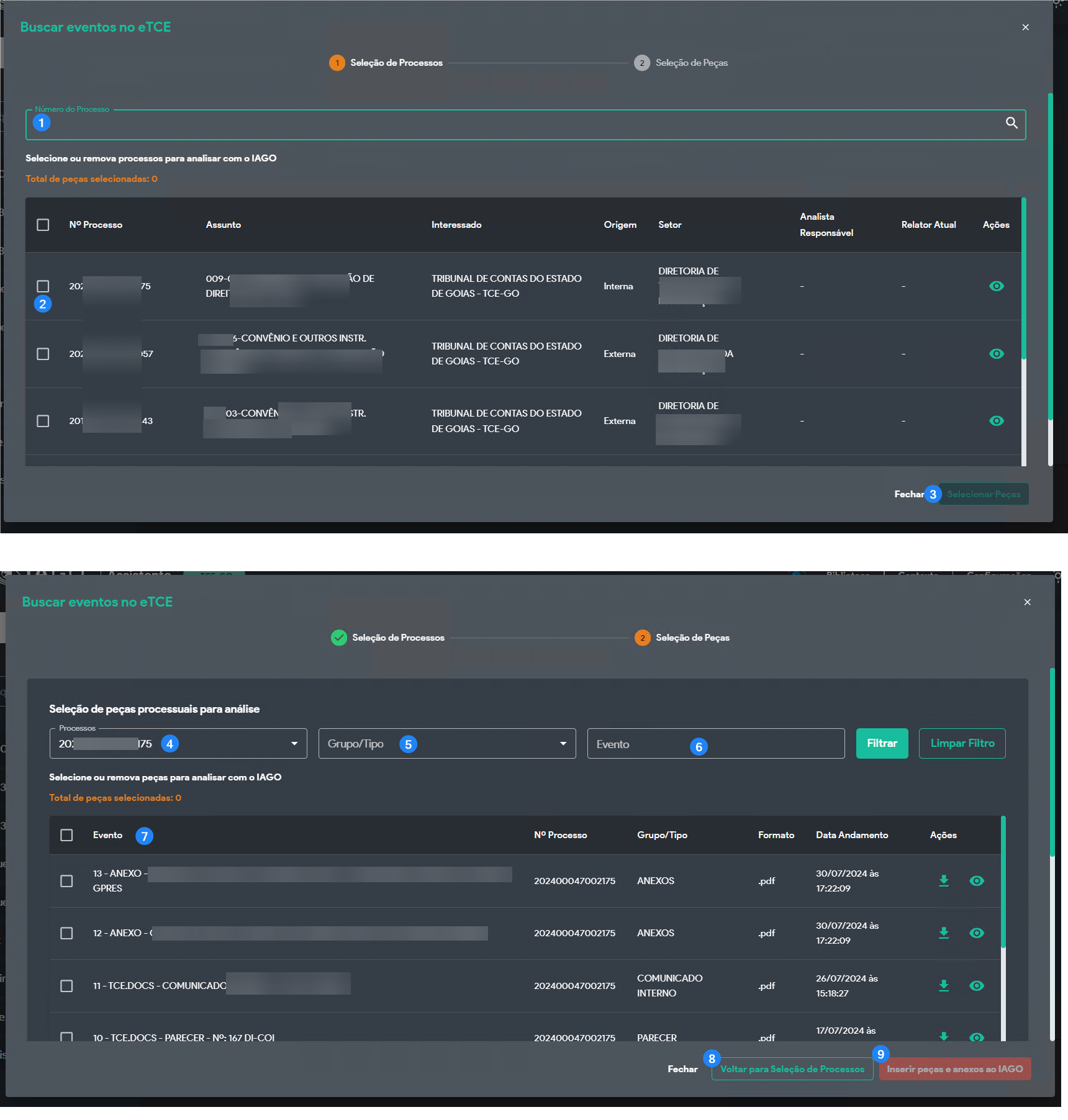Preview the COMUNICADO INTERNO document
This screenshot has width=1068, height=1120.
pyautogui.click(x=976, y=985)
